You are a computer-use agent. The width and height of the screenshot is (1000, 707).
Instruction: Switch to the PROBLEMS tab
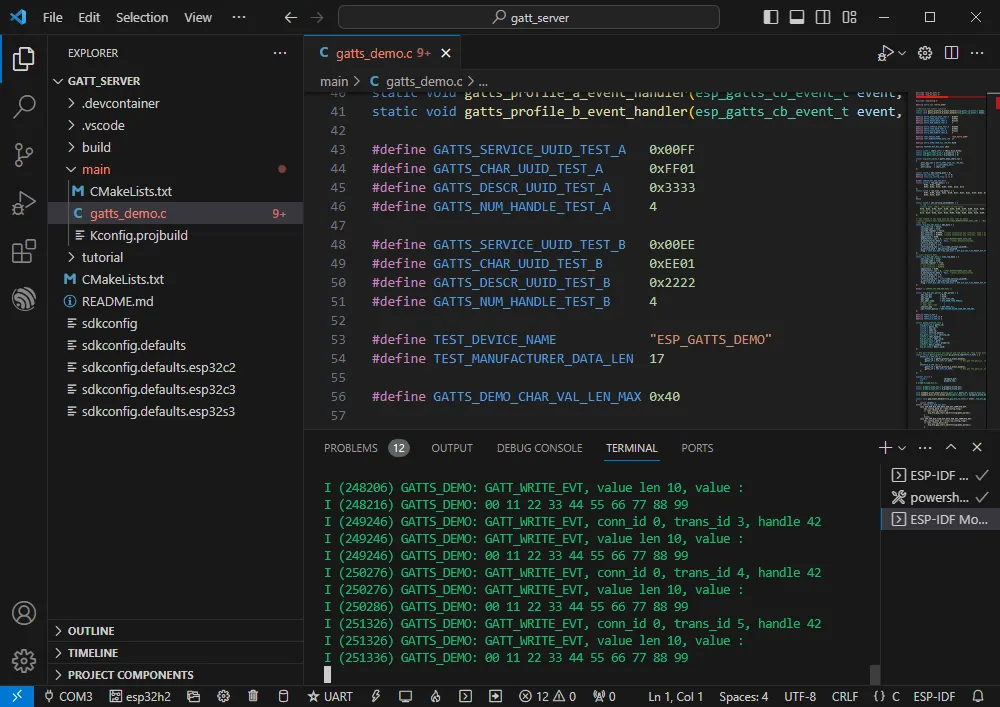pos(351,448)
